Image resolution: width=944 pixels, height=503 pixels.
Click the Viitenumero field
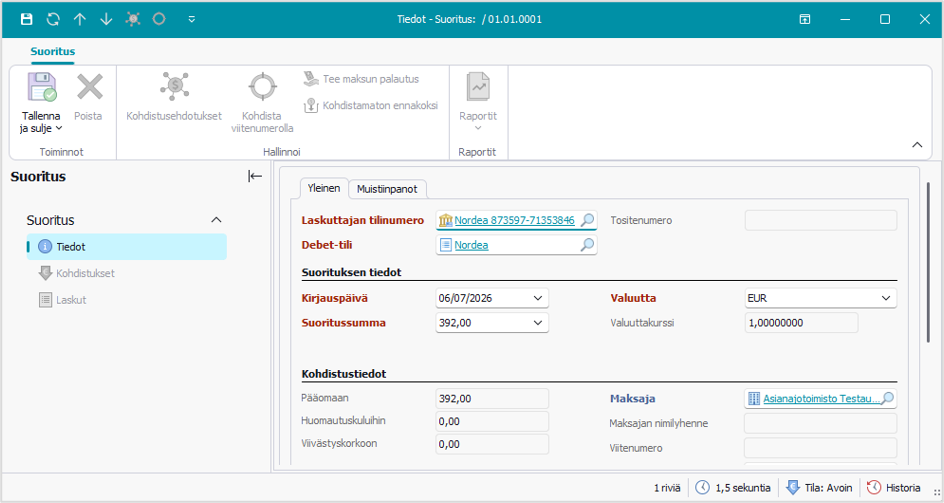821,448
